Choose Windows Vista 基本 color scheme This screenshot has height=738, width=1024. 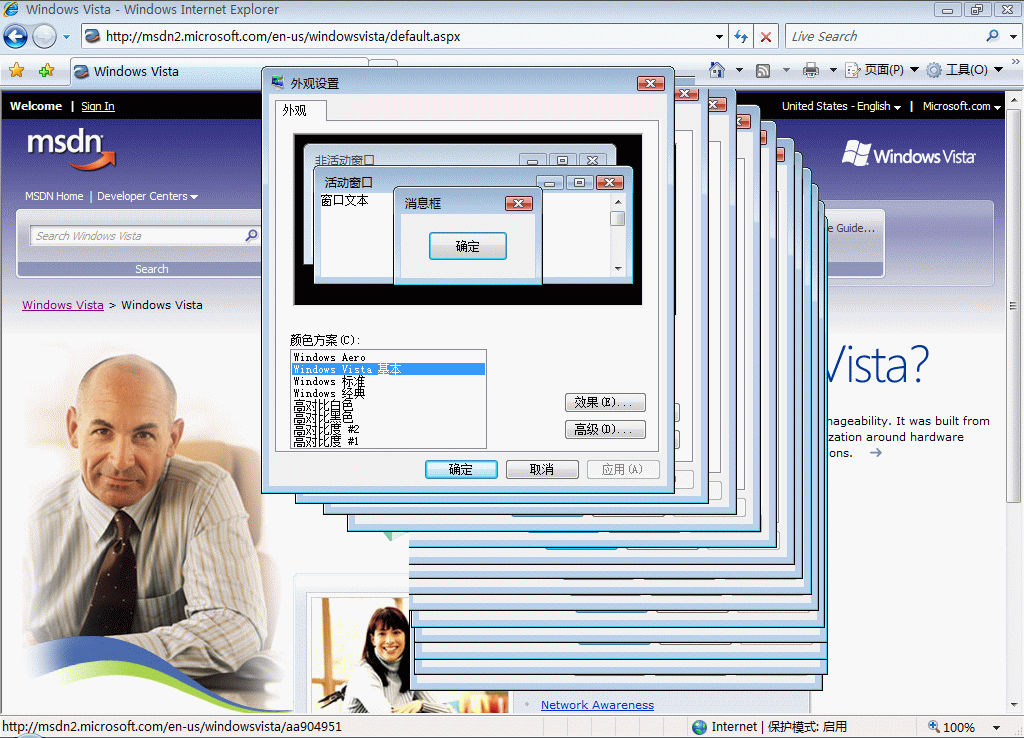(x=388, y=369)
